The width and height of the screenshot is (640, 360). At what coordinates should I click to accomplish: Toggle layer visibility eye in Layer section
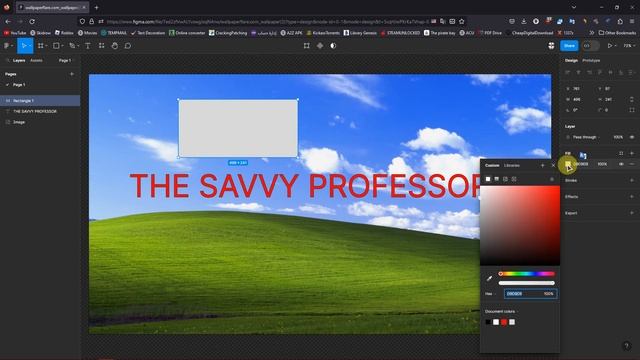click(632, 137)
